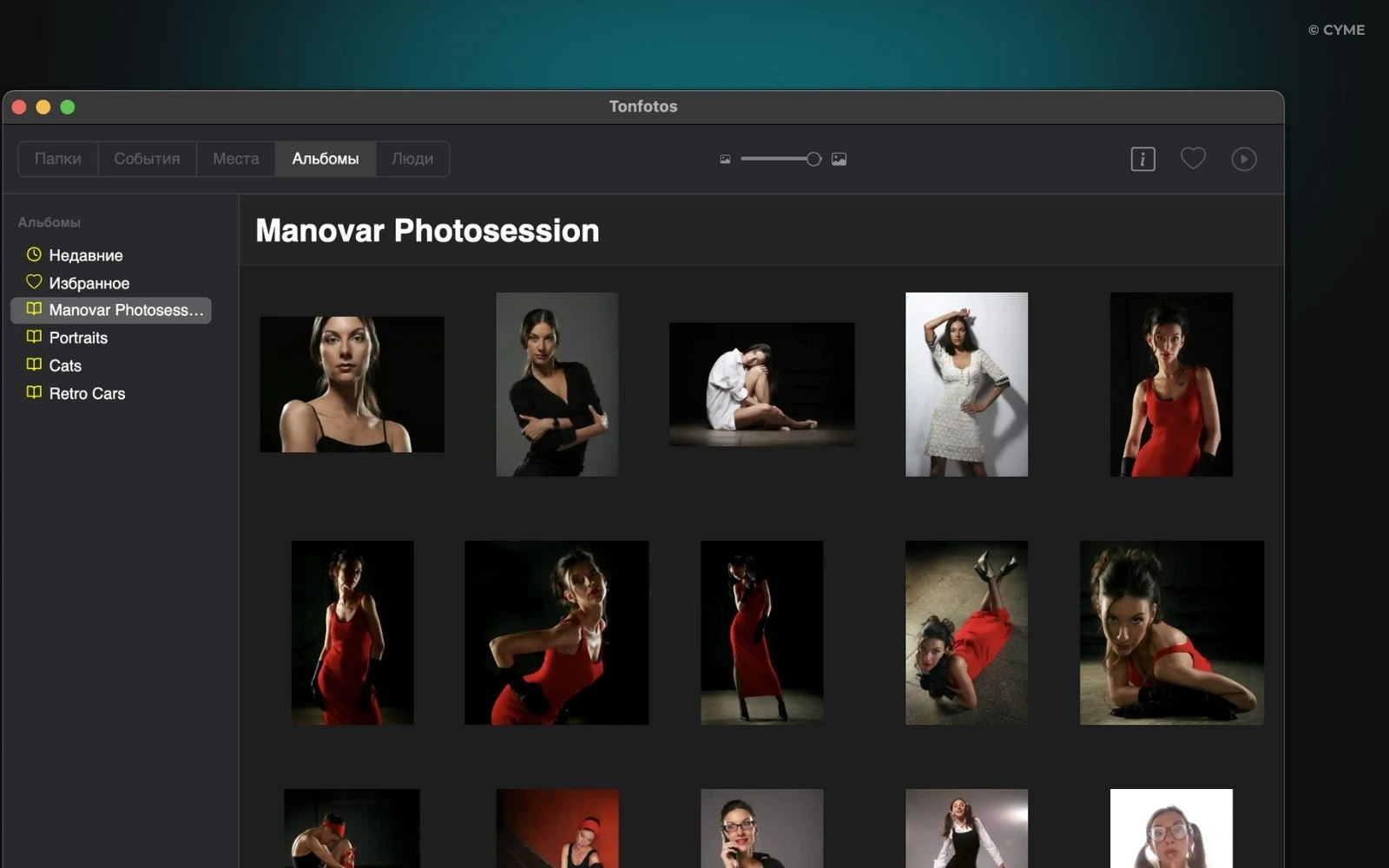Viewport: 1389px width, 868px height.
Task: Click the yellow minimize window button
Action: click(x=43, y=107)
